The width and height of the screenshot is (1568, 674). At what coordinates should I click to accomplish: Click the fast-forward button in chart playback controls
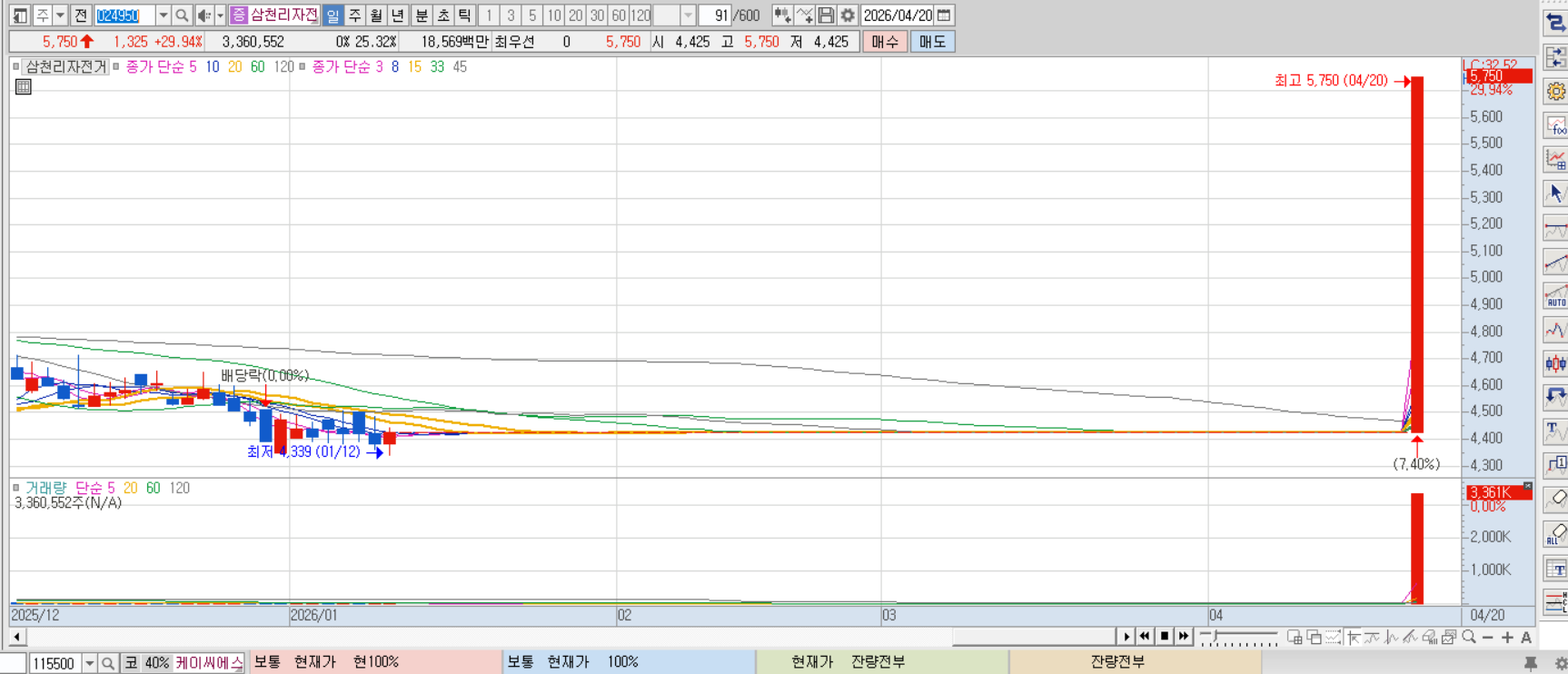point(1184,637)
